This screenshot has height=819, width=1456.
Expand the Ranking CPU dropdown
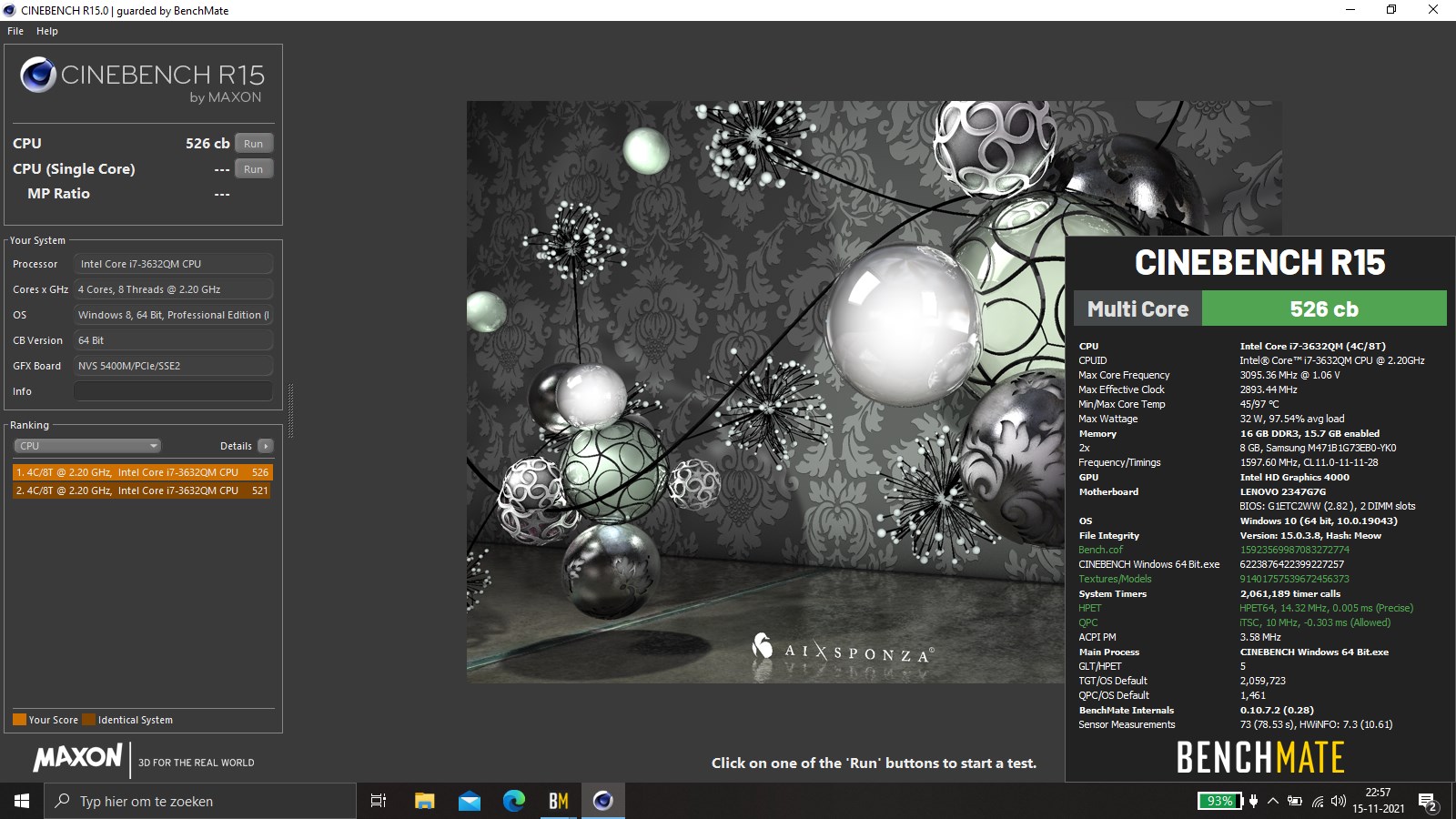pos(87,446)
